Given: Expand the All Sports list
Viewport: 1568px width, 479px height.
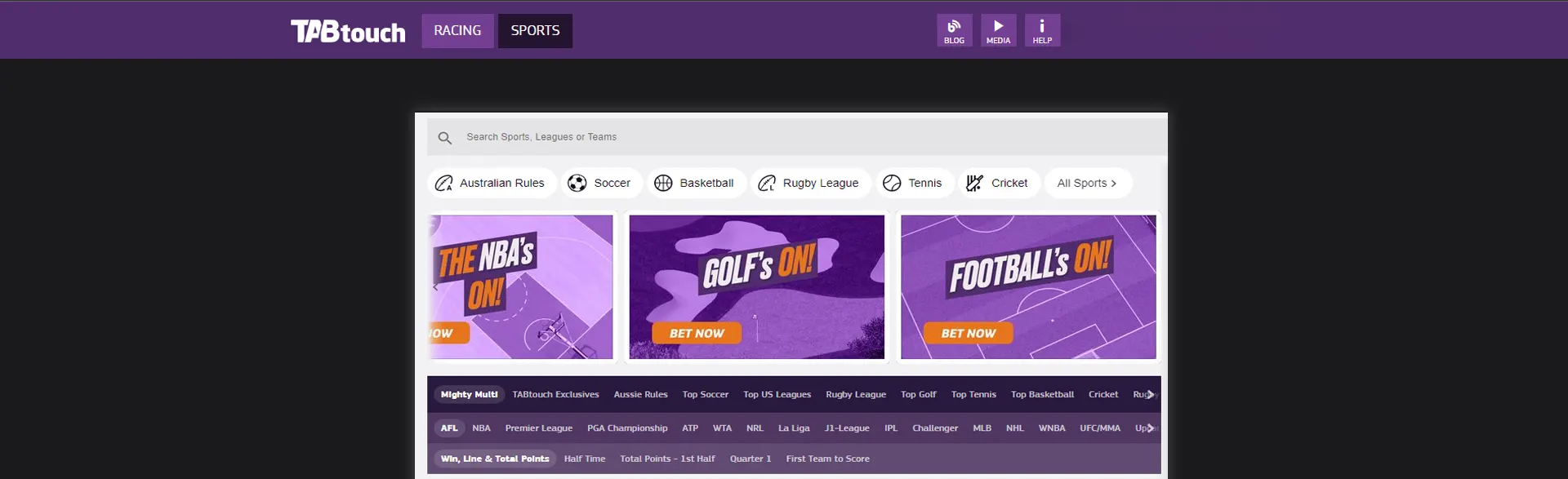Looking at the screenshot, I should coord(1086,183).
